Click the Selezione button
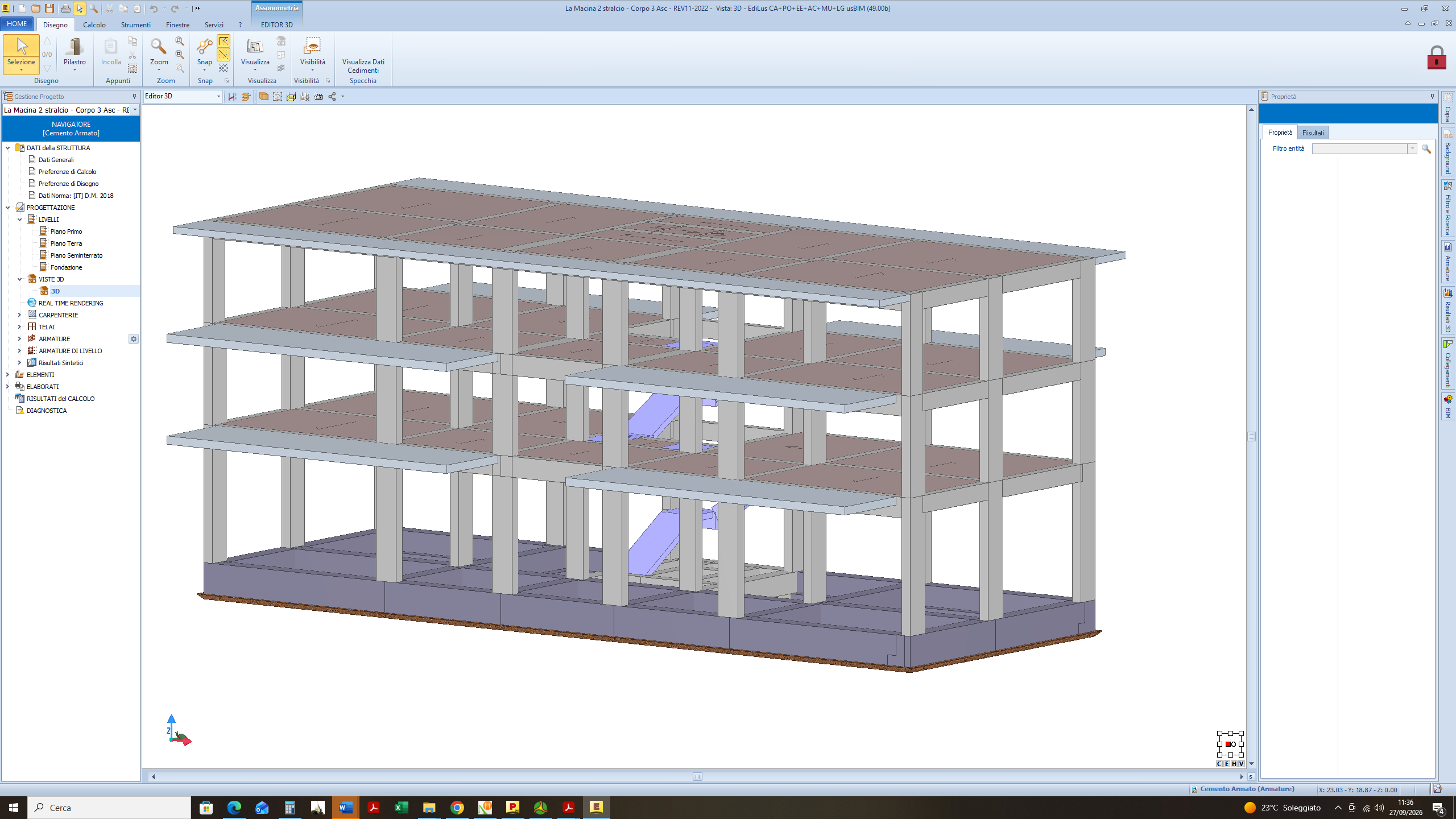1456x819 pixels. tap(21, 54)
